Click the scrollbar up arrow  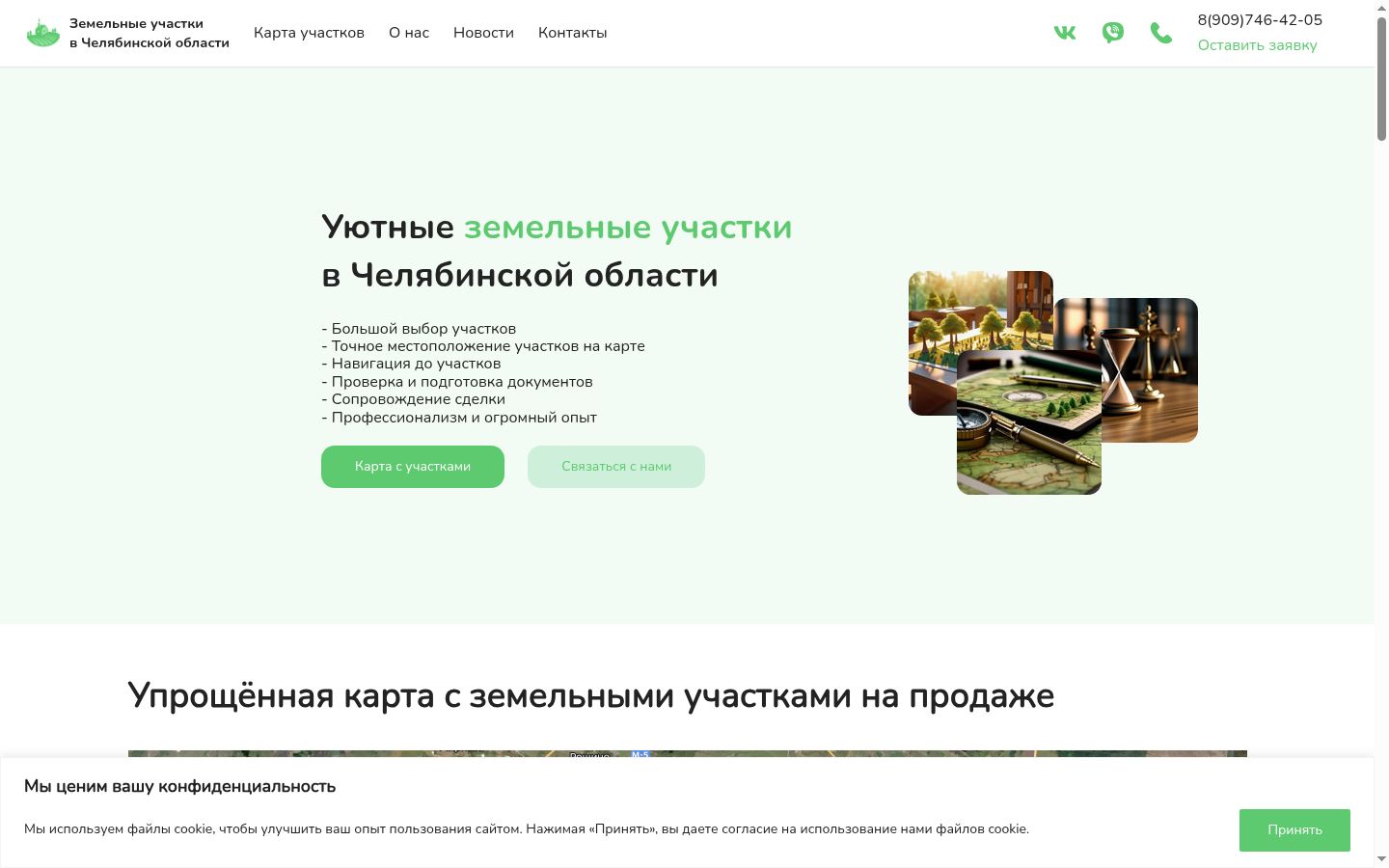(1381, 7)
